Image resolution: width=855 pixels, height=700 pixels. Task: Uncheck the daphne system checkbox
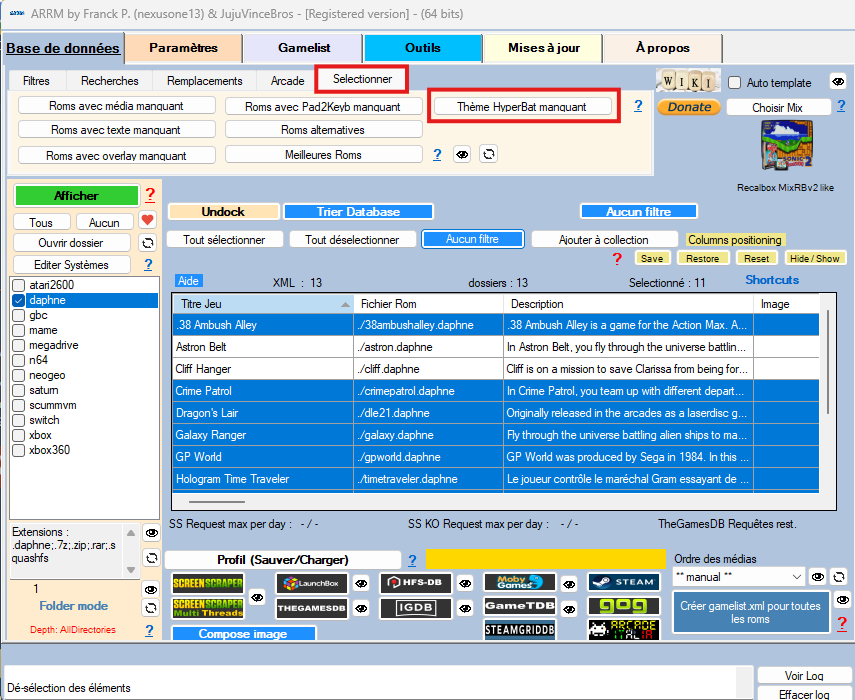point(19,300)
